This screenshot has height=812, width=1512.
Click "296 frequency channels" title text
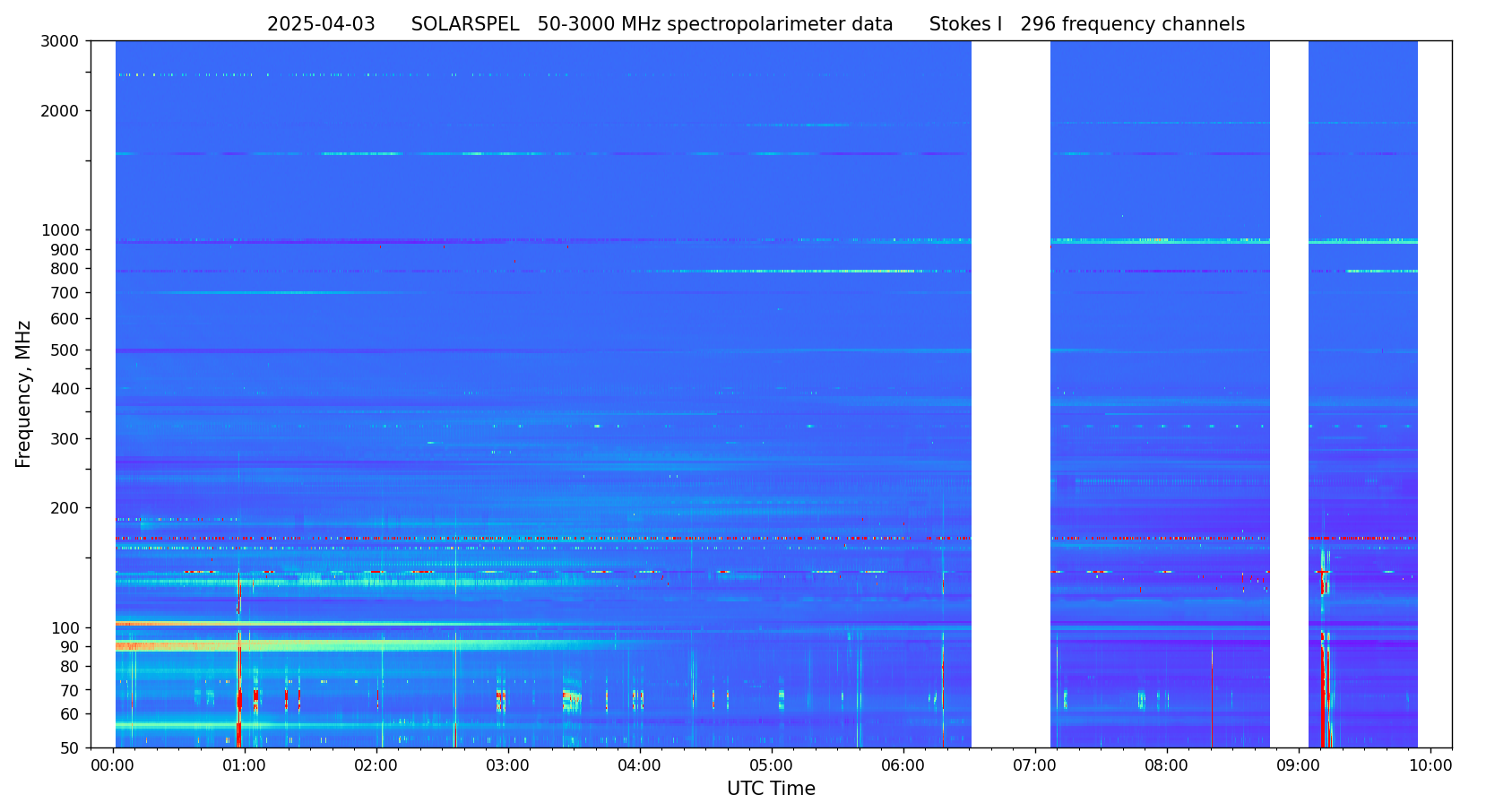click(x=1132, y=25)
